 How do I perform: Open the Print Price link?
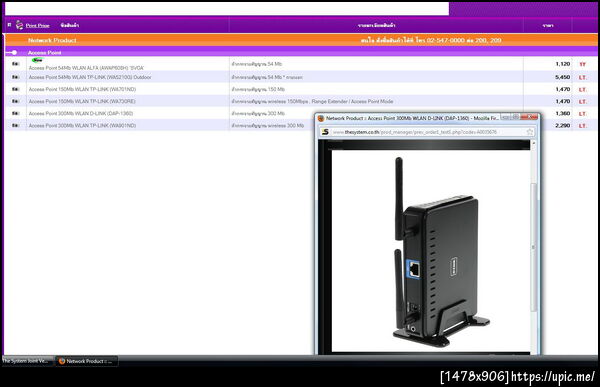[38, 26]
